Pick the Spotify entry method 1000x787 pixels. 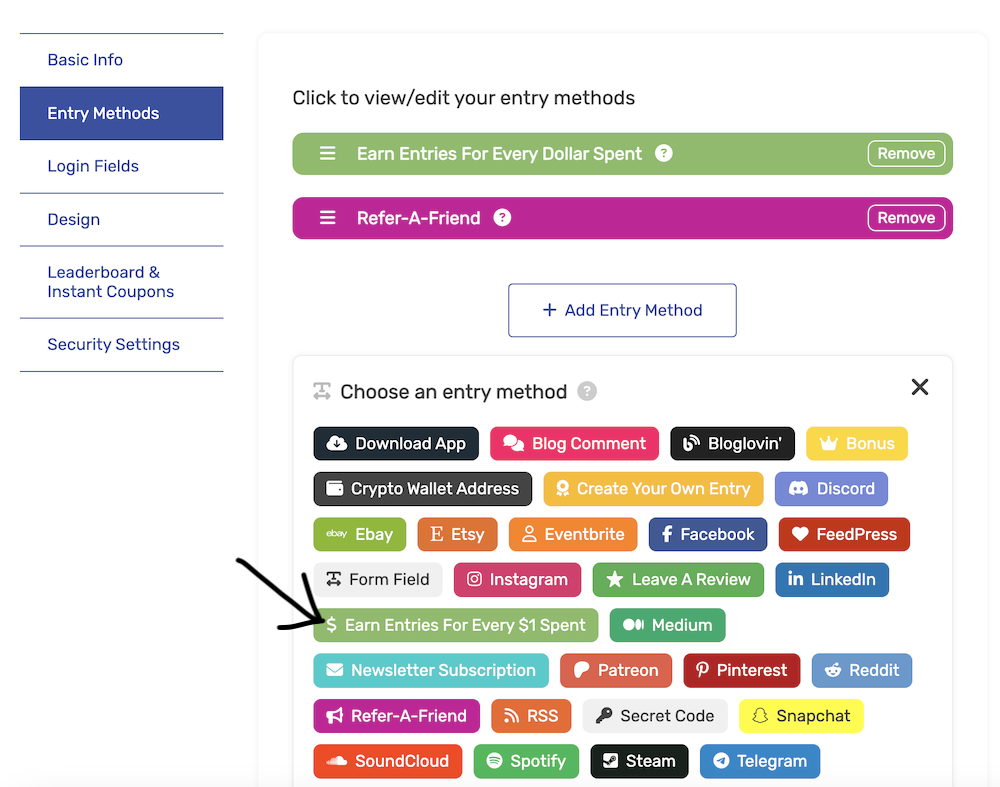pos(526,761)
